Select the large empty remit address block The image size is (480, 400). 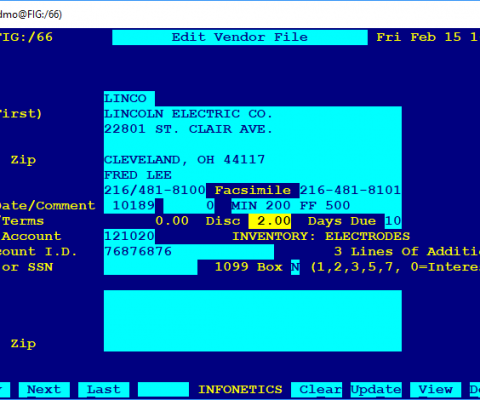click(253, 321)
